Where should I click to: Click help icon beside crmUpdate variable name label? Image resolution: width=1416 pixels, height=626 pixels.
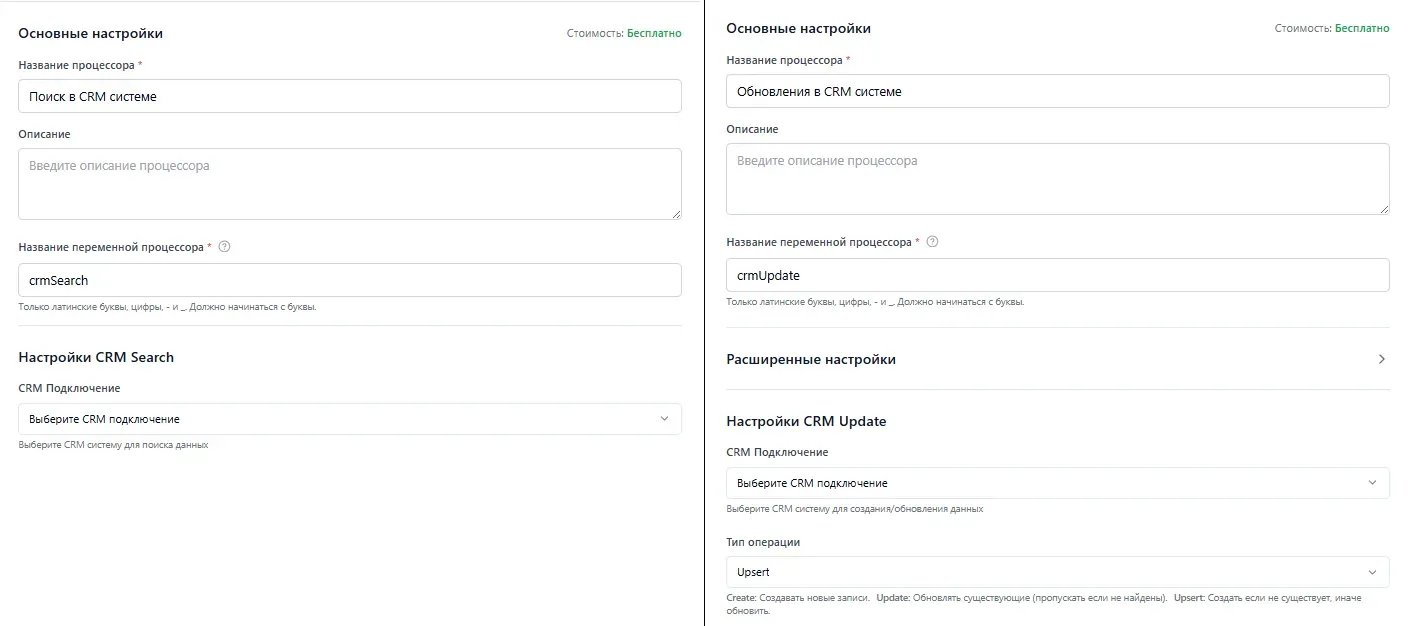pos(932,242)
